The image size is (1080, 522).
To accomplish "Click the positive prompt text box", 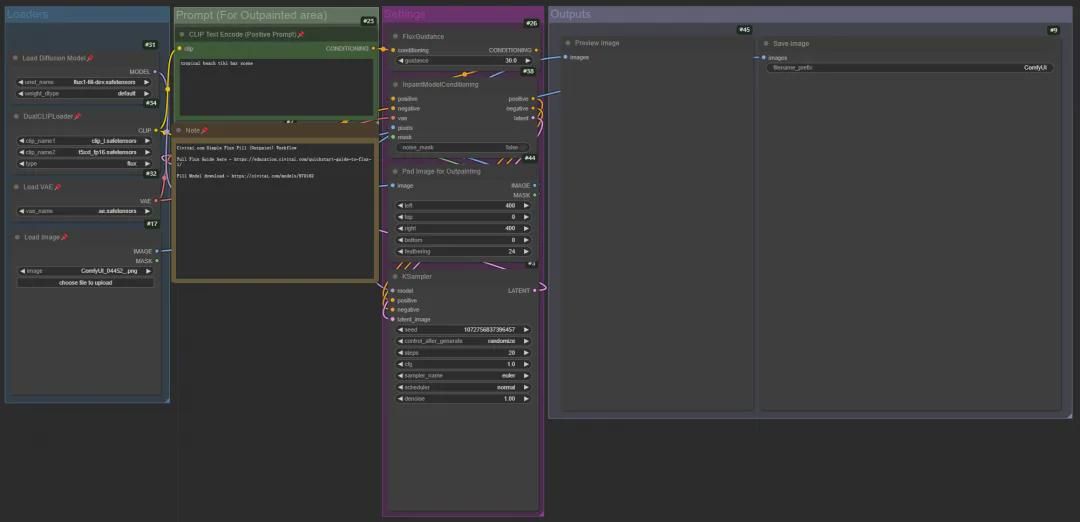I will click(x=275, y=86).
